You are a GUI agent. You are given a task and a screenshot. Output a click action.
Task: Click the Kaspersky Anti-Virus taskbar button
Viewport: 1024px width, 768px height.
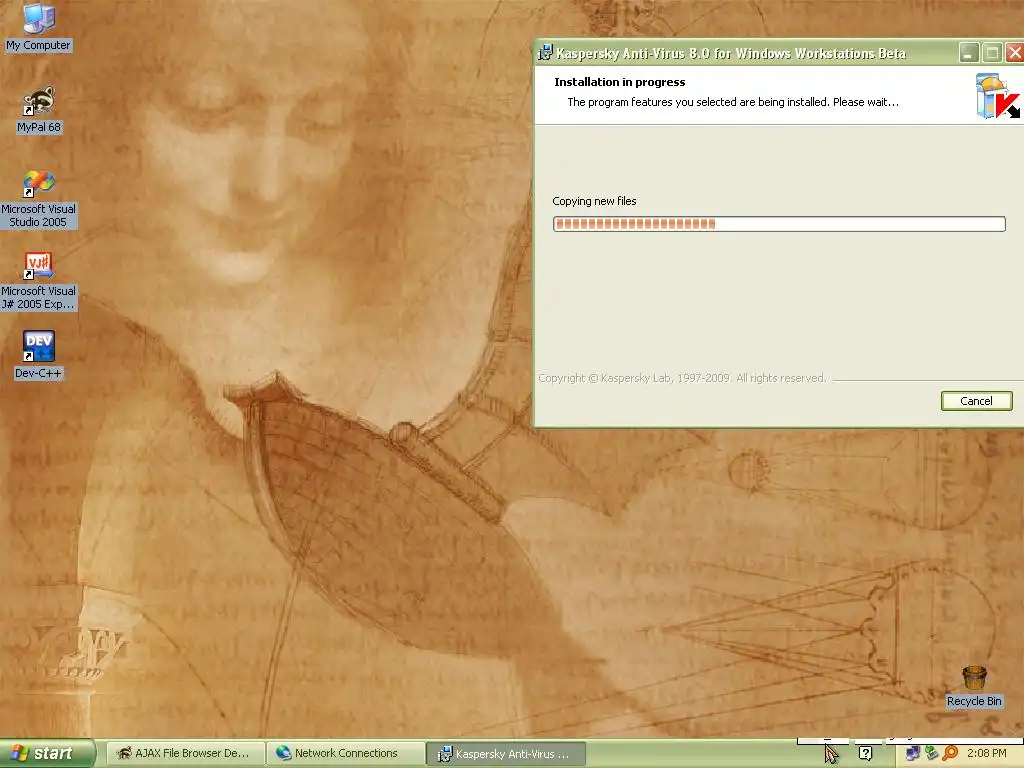click(505, 754)
